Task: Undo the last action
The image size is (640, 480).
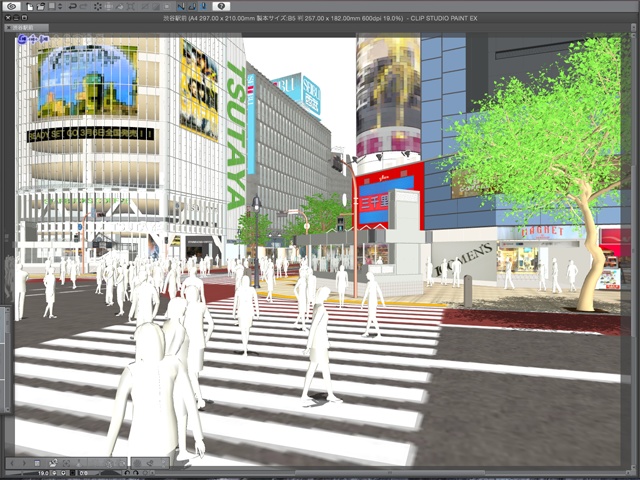Action: (73, 7)
